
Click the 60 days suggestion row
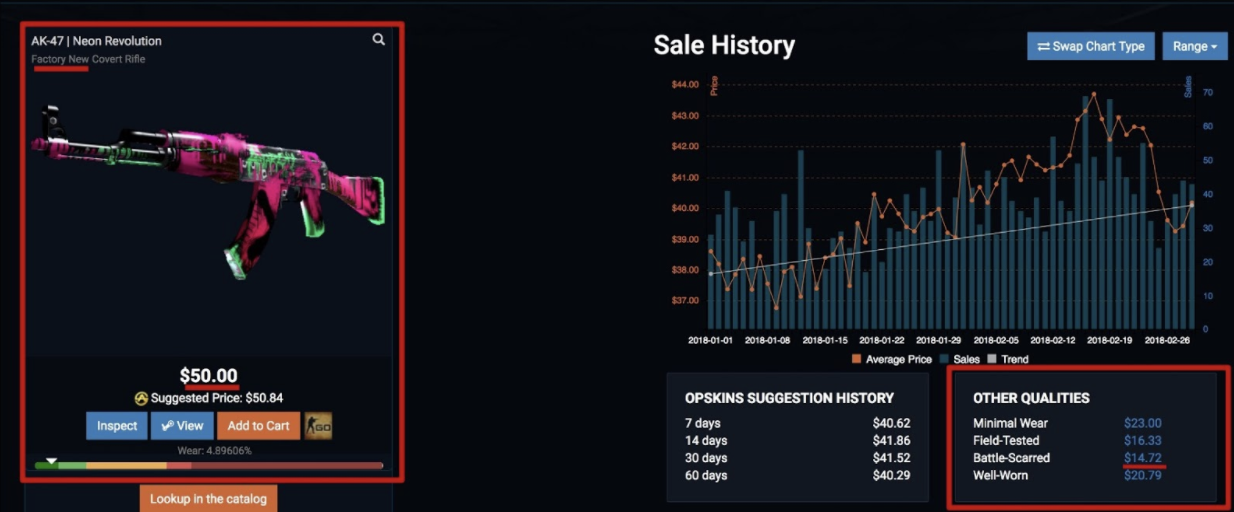(x=797, y=475)
